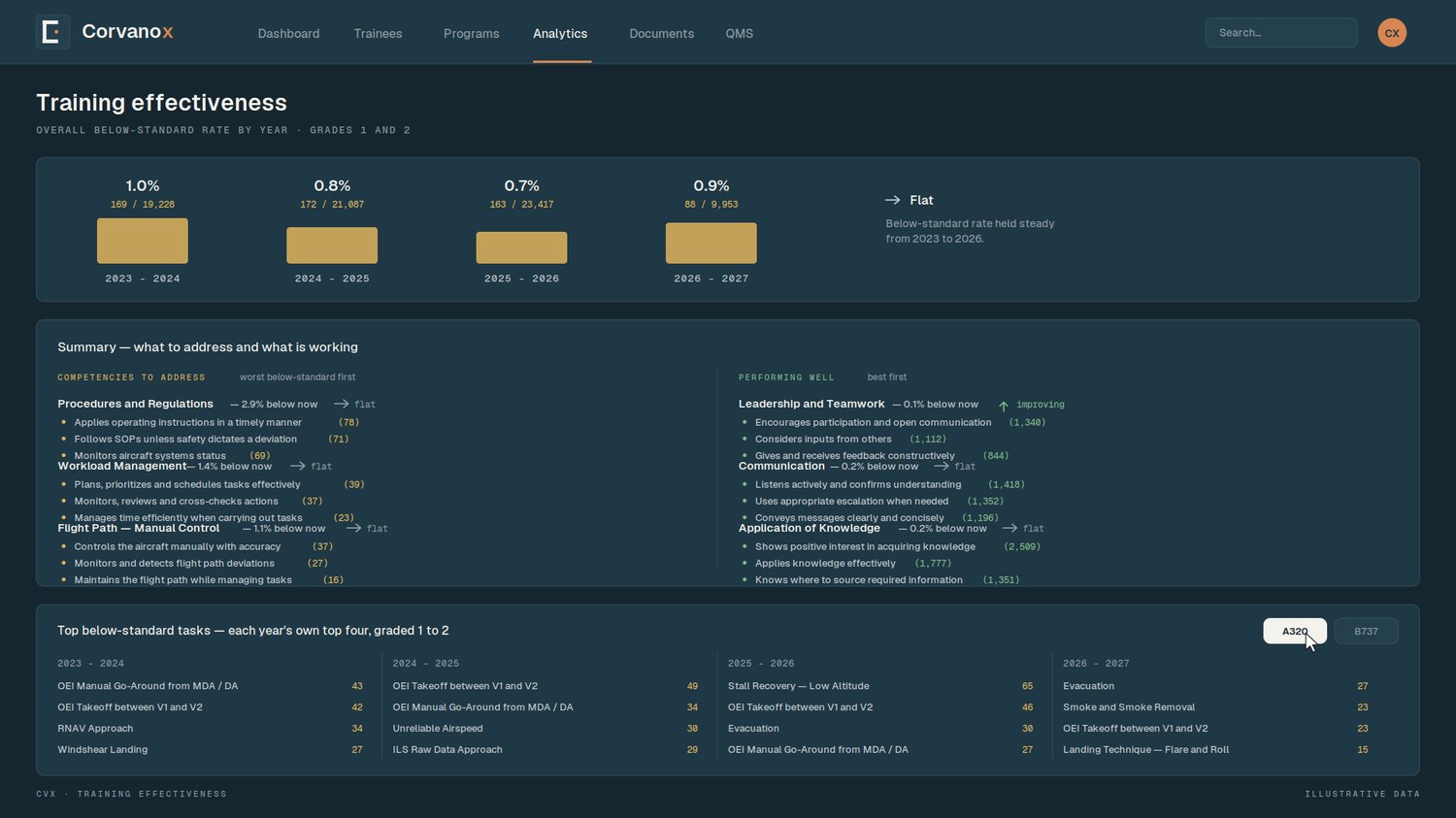
Task: Click the value 65 for Stall Recovery
Action: pos(1027,686)
